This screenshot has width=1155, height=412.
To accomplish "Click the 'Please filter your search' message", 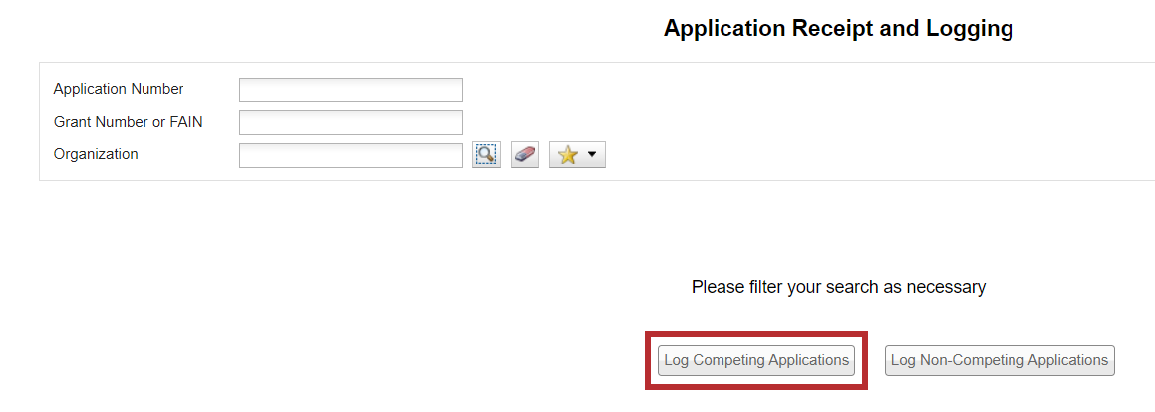I will coord(838,287).
